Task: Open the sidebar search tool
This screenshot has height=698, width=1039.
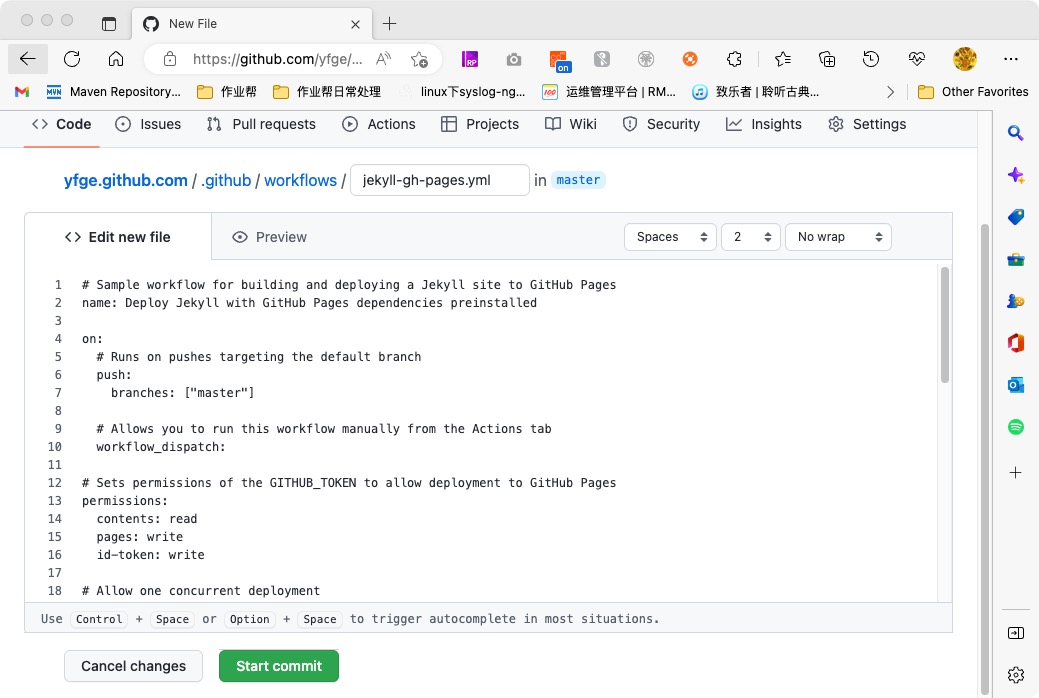Action: point(1015,133)
